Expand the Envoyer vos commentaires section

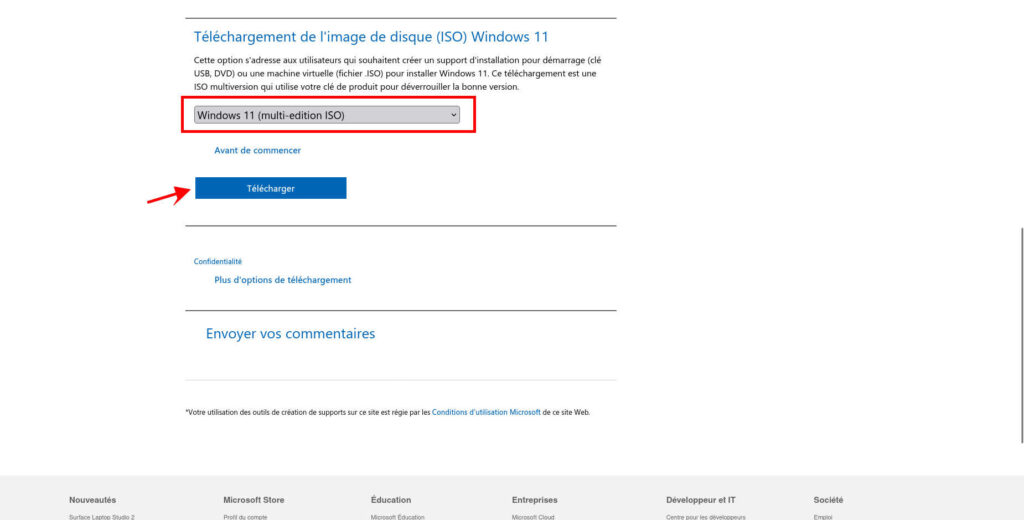tap(291, 334)
